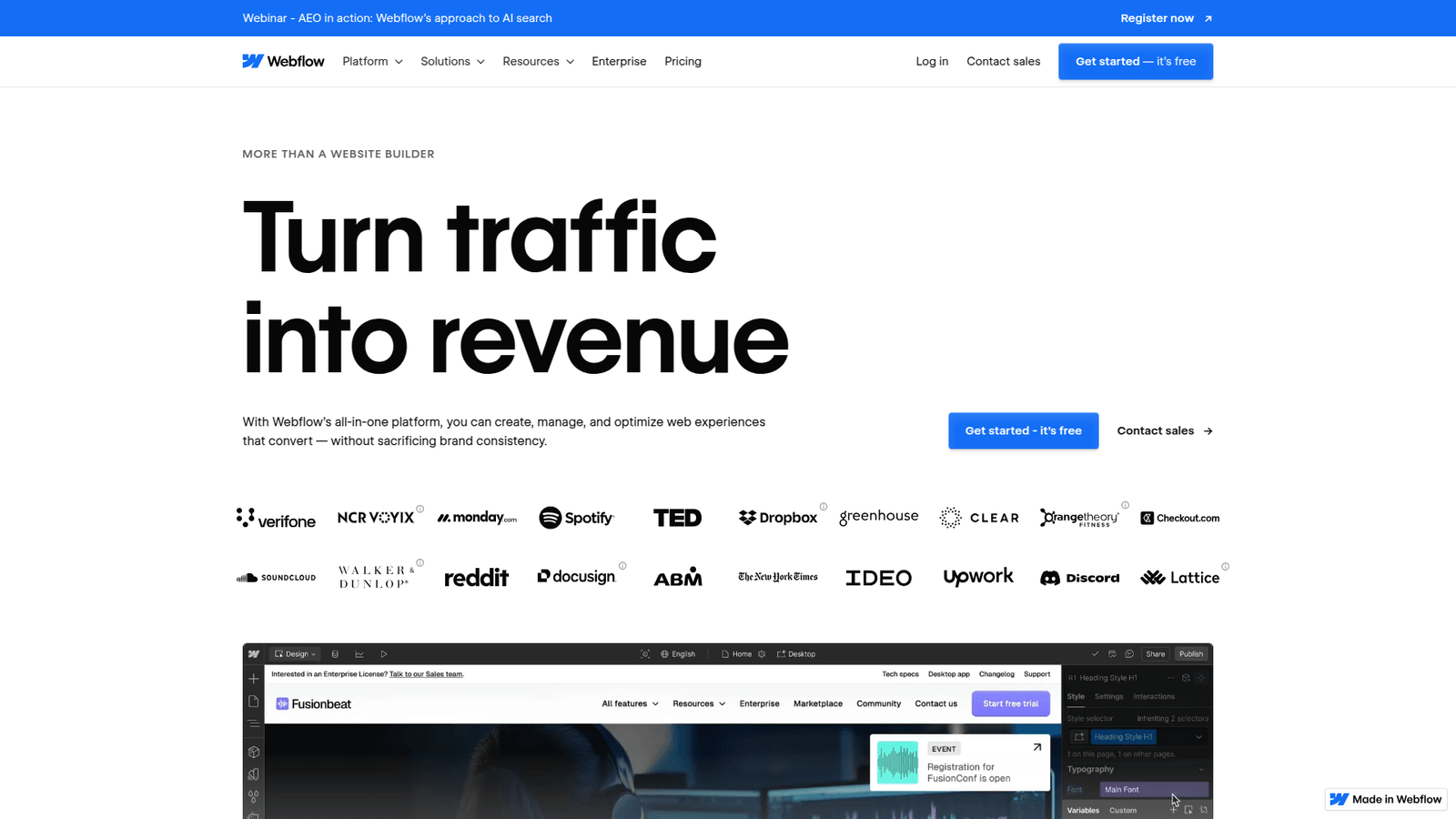The width and height of the screenshot is (1456, 819).
Task: Click the info icon next to Lattice
Action: [1225, 566]
